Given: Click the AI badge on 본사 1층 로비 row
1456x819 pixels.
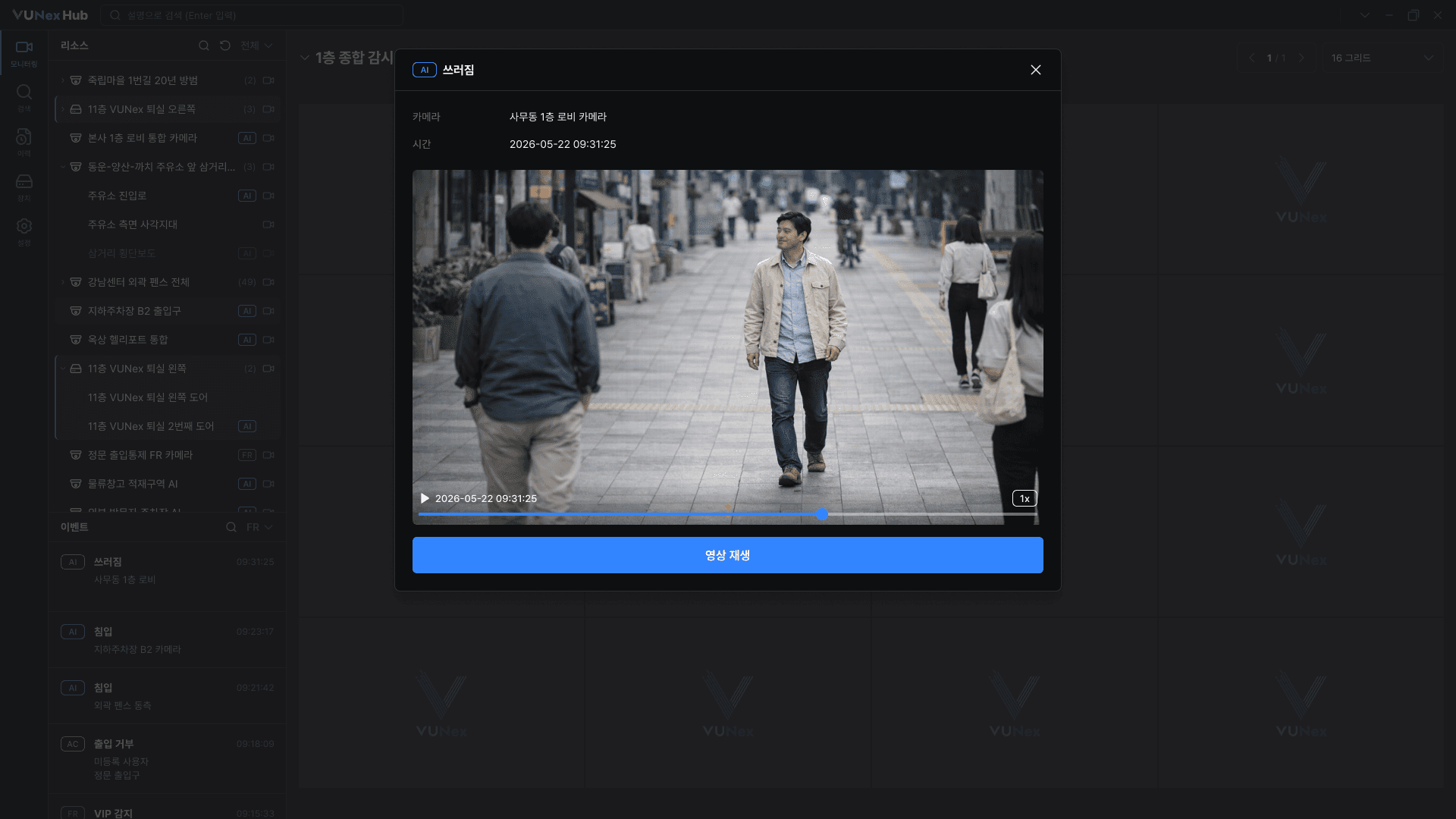Looking at the screenshot, I should (x=247, y=138).
